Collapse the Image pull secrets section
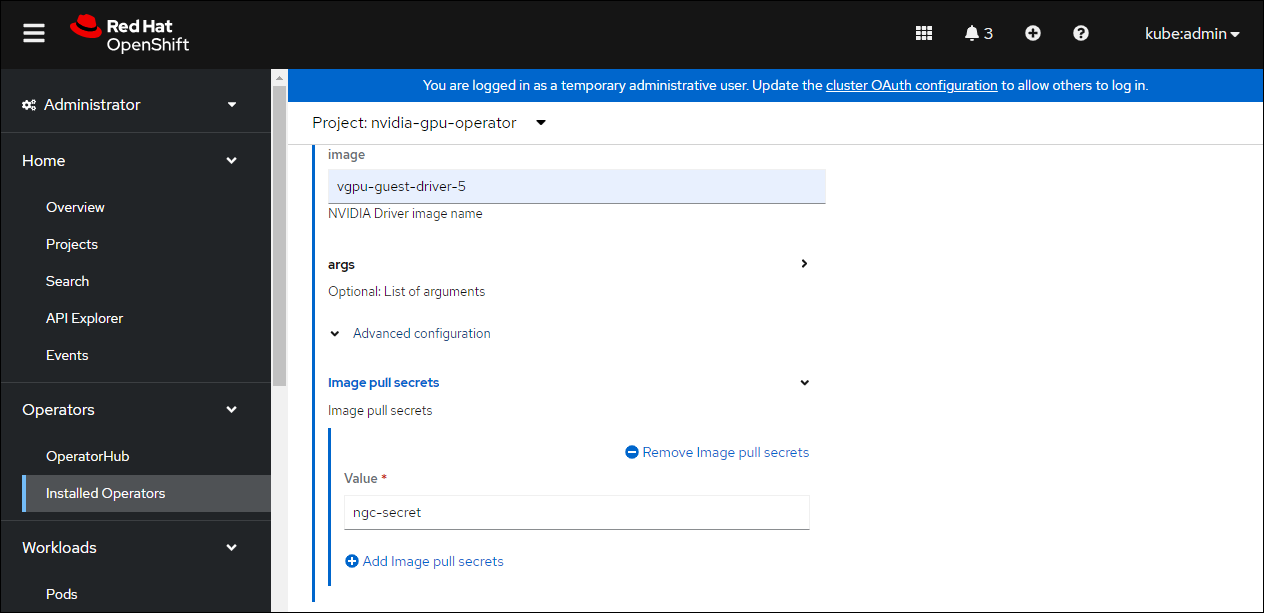This screenshot has height=613, width=1264. 804,383
